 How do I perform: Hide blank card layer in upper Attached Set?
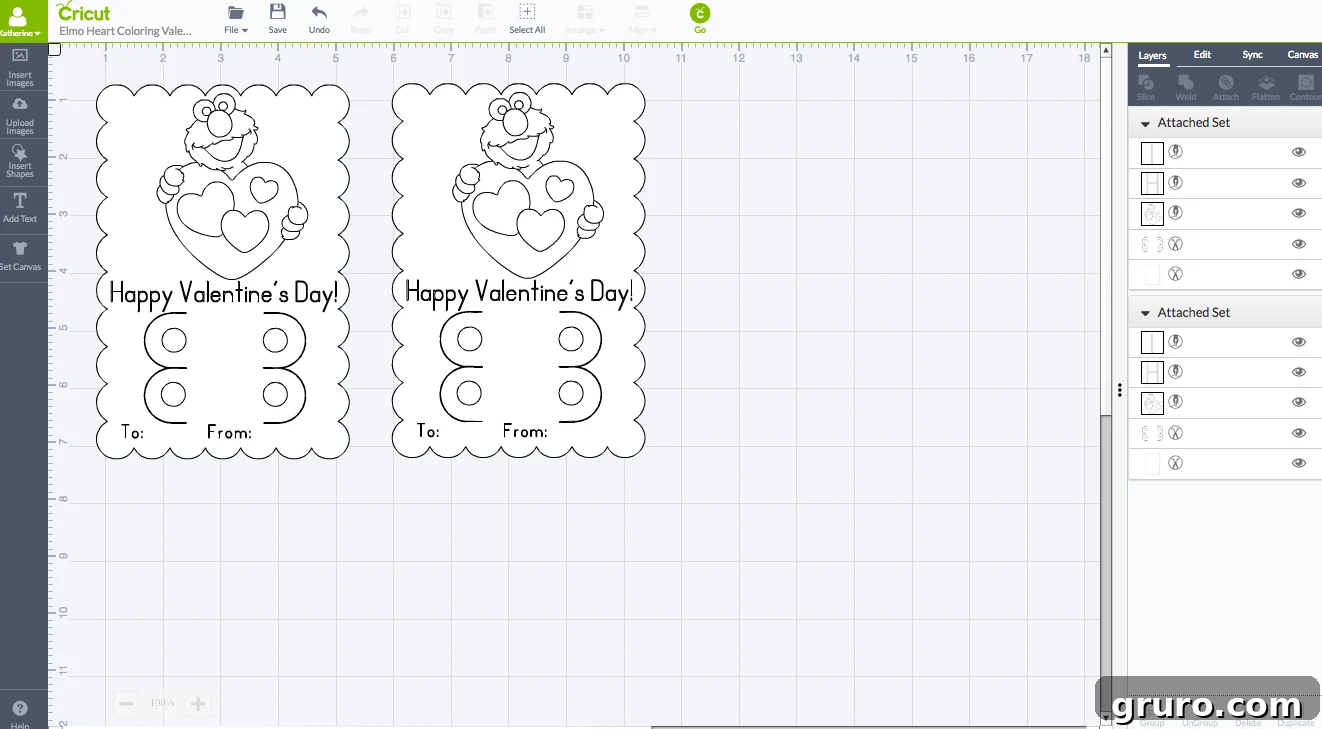[x=1299, y=274]
